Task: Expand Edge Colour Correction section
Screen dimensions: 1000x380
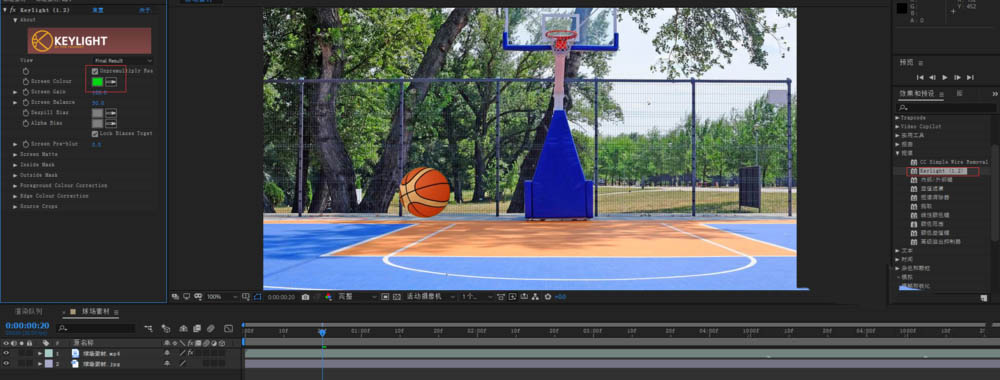Action: [15, 196]
